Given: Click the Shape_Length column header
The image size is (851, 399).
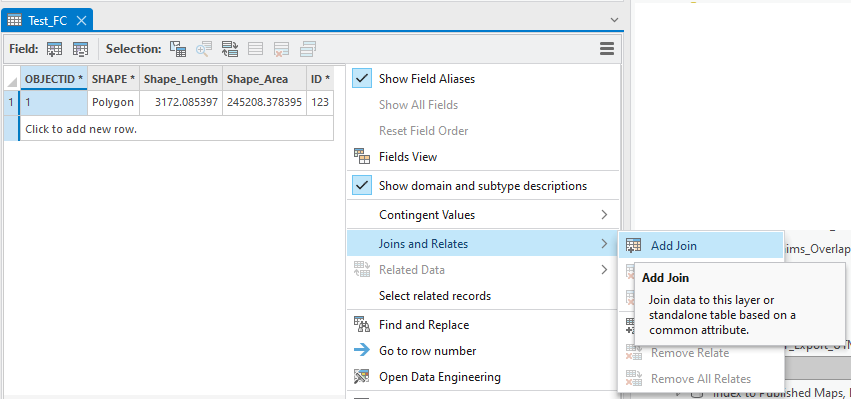Looking at the screenshot, I should point(181,79).
